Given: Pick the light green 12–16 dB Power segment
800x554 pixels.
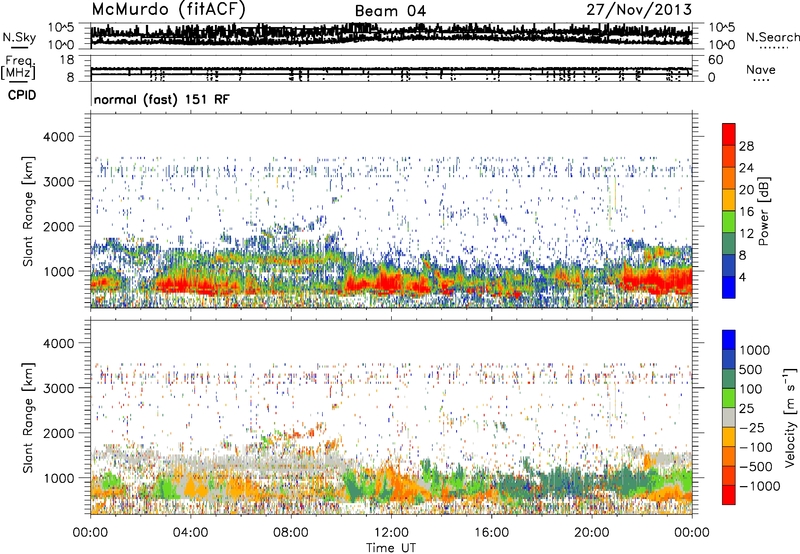Looking at the screenshot, I should [x=729, y=222].
